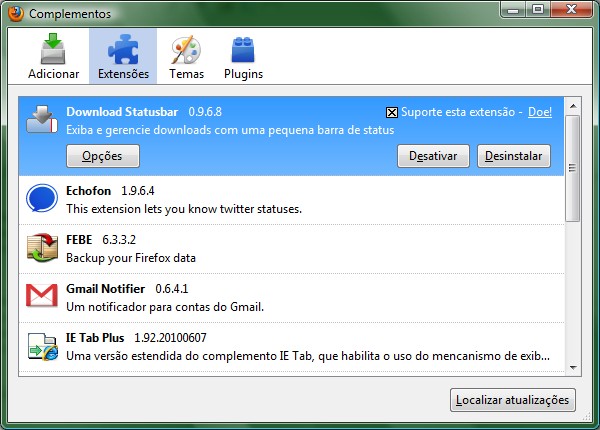
Task: Select the Echofon extension row name
Action: 88,191
